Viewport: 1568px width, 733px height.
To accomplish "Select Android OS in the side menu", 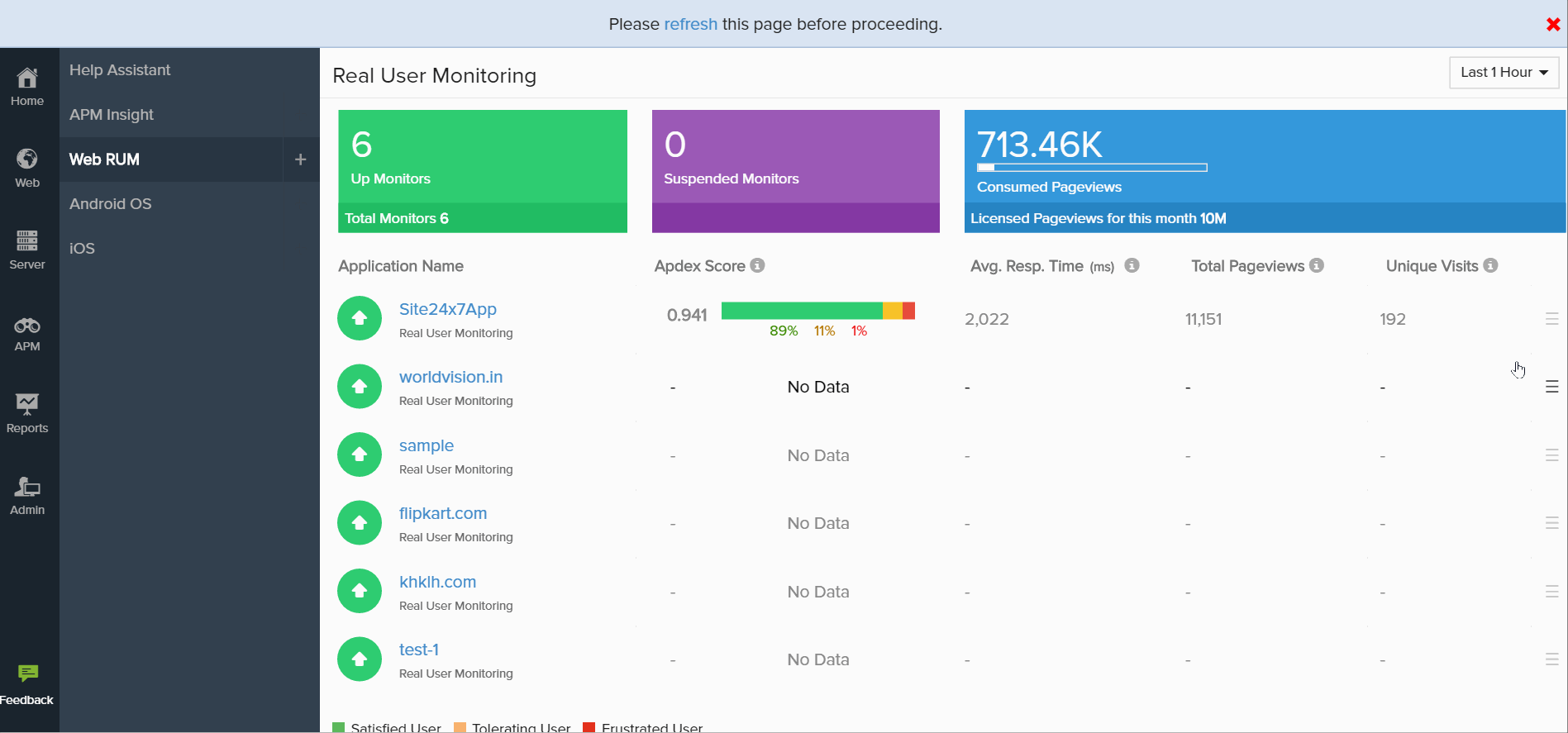I will [x=111, y=204].
